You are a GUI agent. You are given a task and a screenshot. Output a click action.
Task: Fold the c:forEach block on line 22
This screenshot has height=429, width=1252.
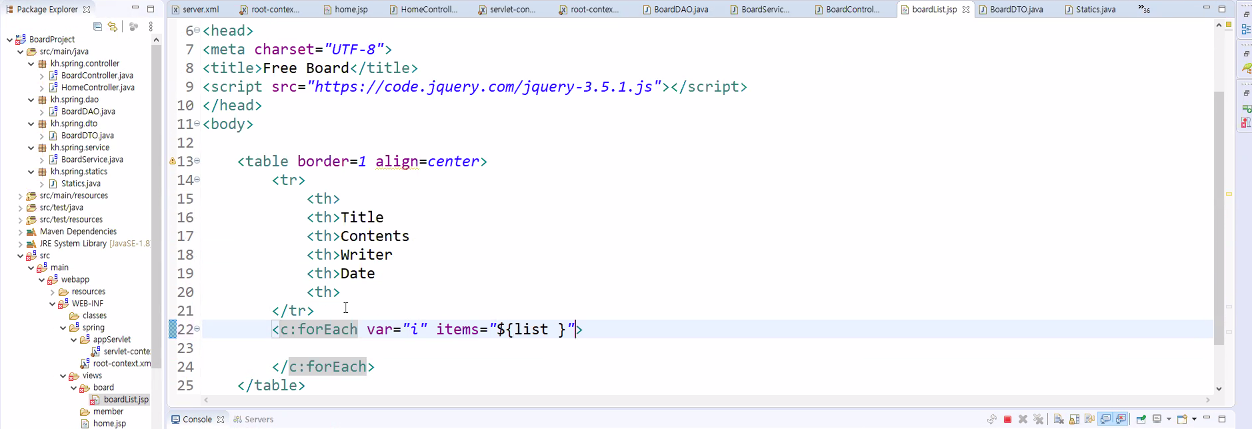[197, 329]
